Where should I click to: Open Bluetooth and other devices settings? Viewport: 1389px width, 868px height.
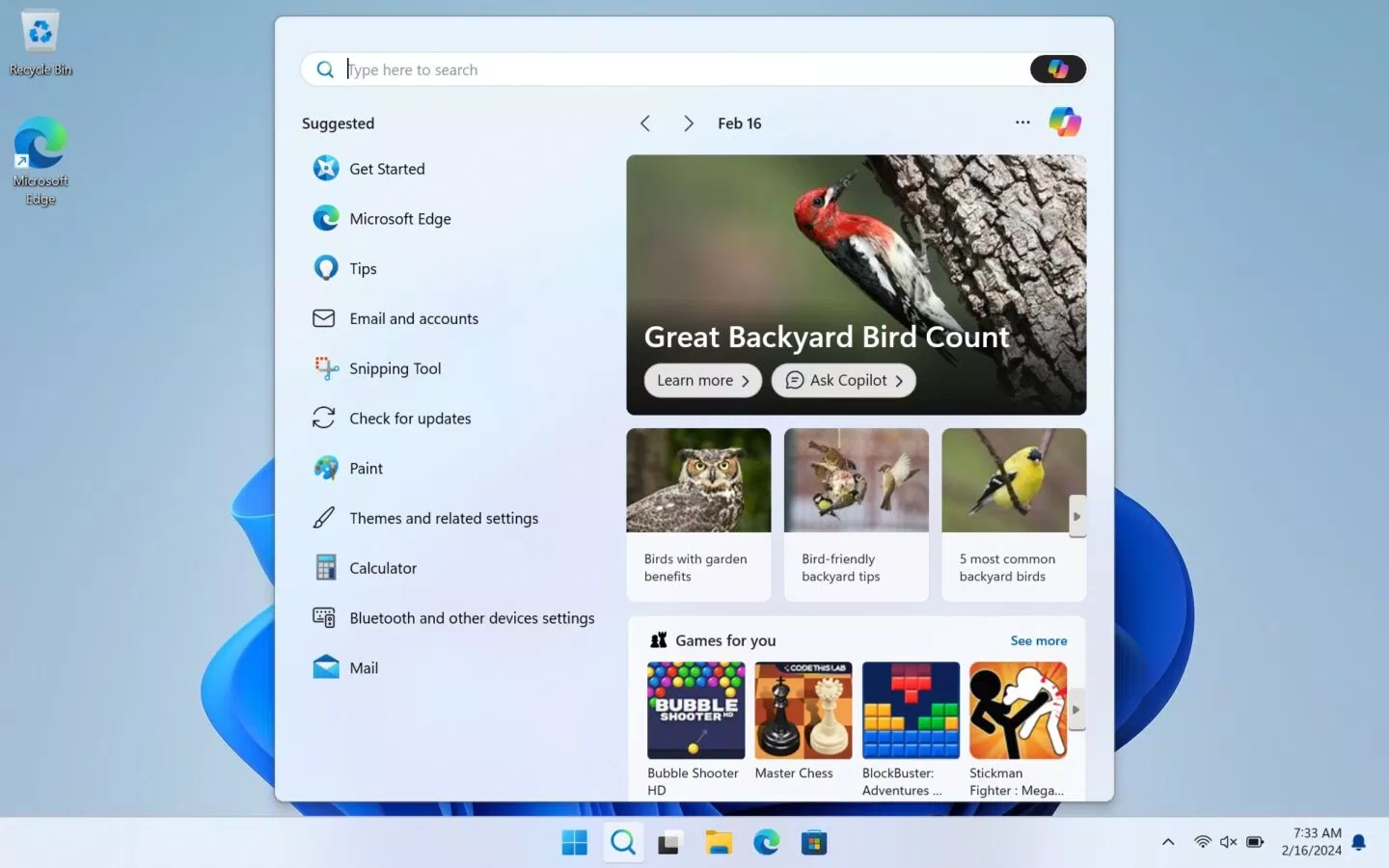pyautogui.click(x=453, y=618)
